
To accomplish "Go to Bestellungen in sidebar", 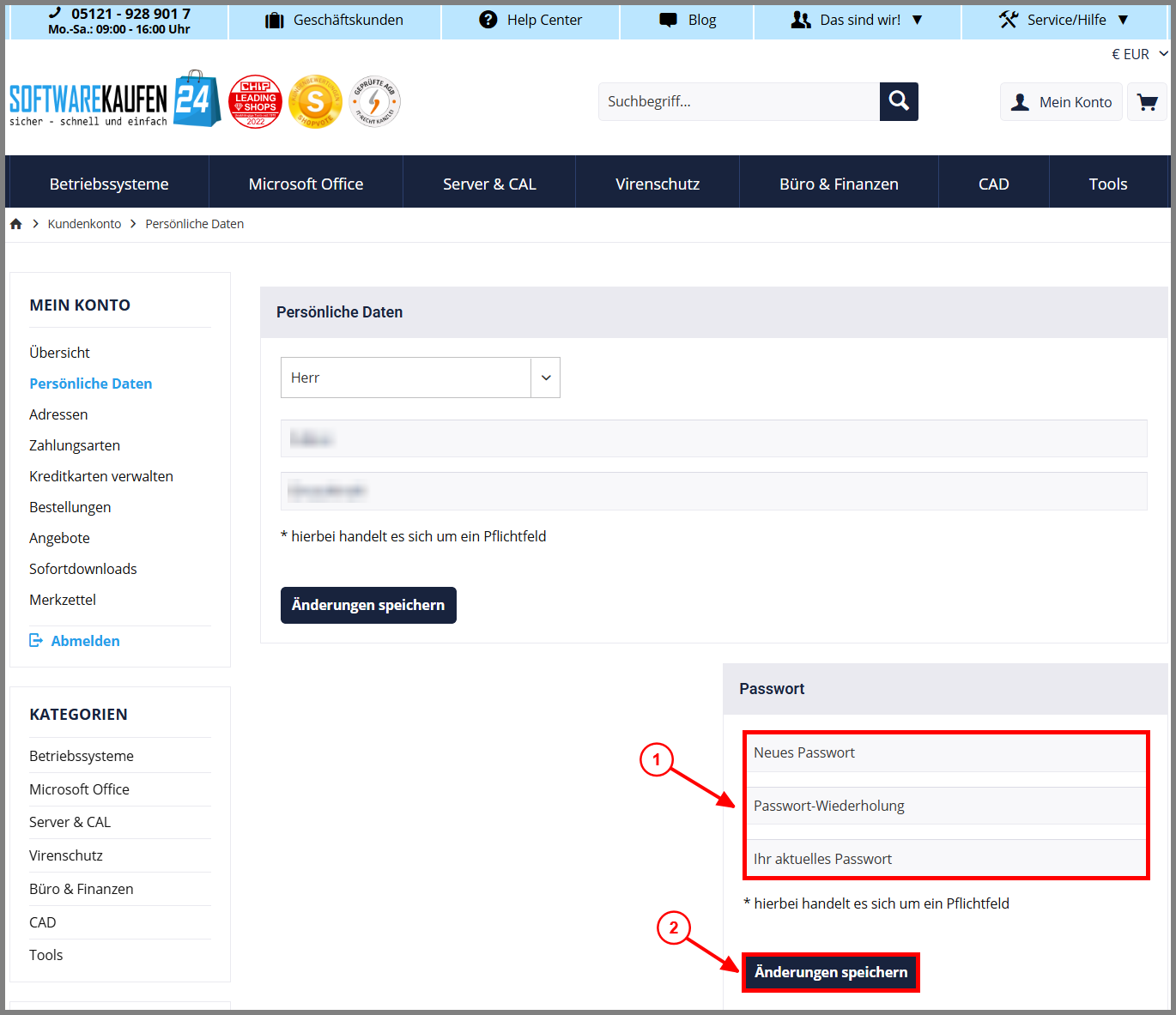I will 70,507.
